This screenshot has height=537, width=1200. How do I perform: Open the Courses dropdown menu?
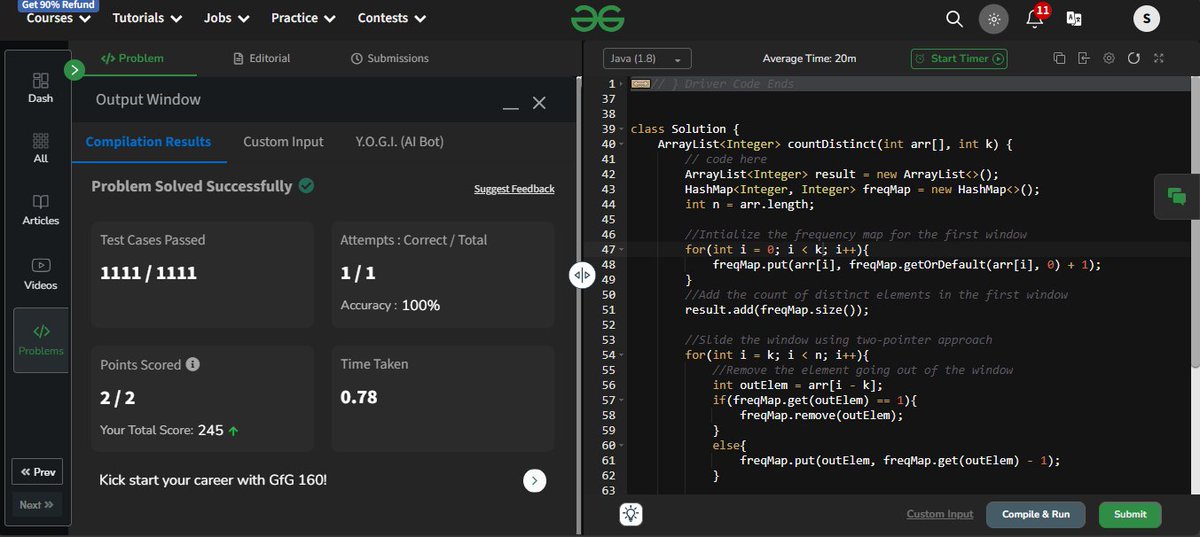coord(58,18)
